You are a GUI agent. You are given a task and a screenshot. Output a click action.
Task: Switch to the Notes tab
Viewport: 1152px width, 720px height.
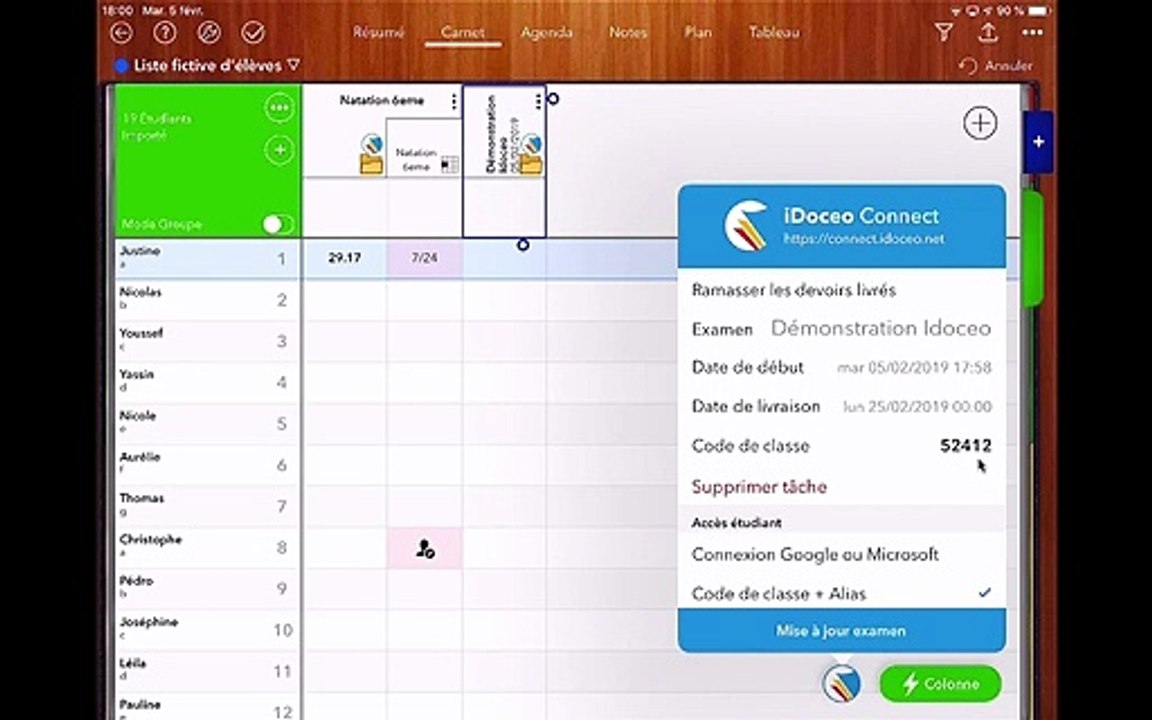pos(628,32)
